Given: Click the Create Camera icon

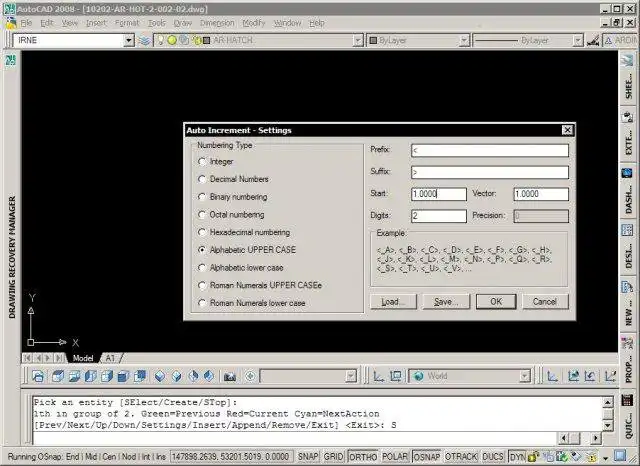Looking at the screenshot, I should pyautogui.click(x=230, y=376).
